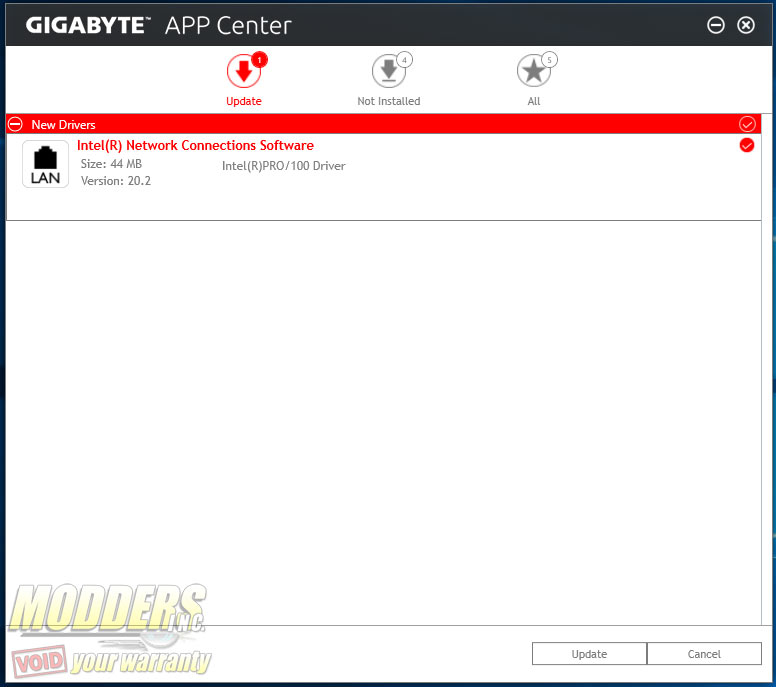Click the New Drivers header label
The image size is (776, 687).
pos(63,125)
